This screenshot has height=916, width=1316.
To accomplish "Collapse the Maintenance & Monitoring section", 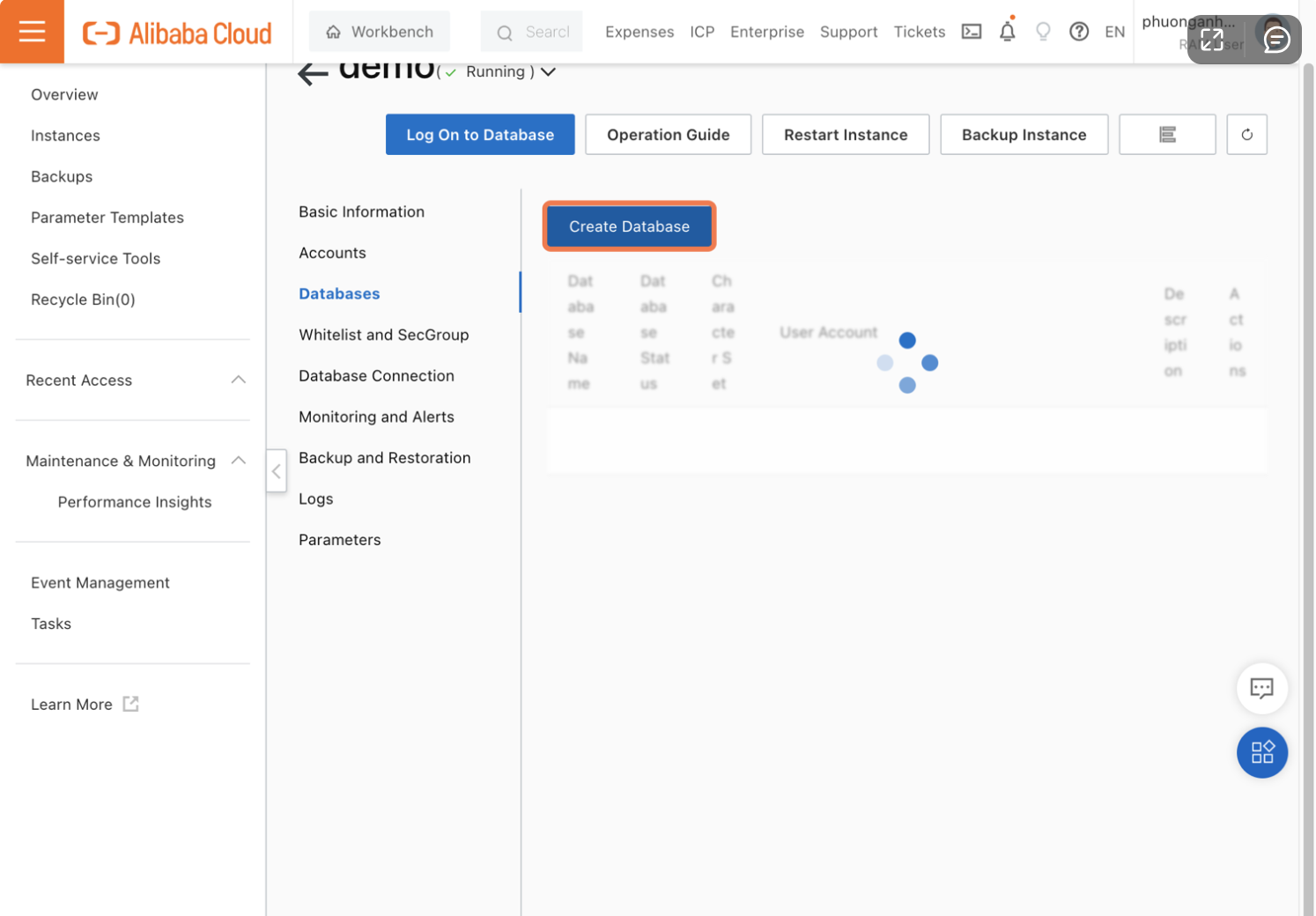I will point(238,460).
